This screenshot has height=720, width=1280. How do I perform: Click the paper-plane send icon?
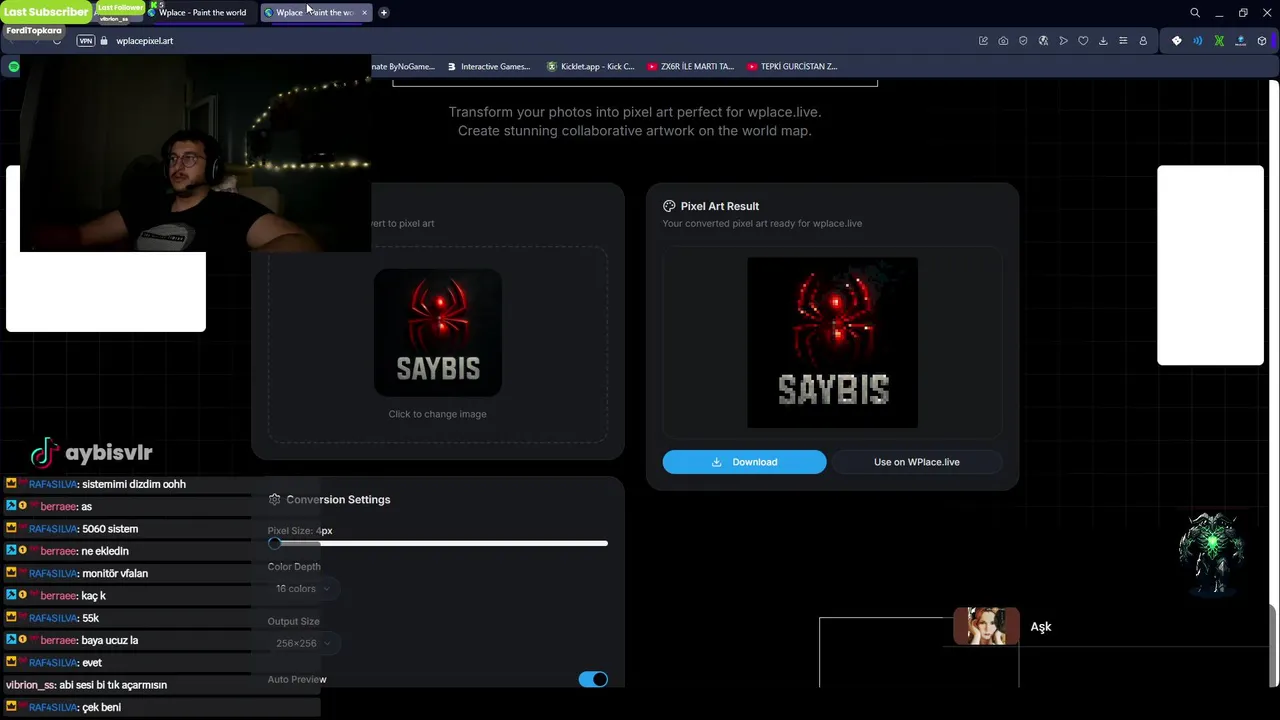point(1063,41)
